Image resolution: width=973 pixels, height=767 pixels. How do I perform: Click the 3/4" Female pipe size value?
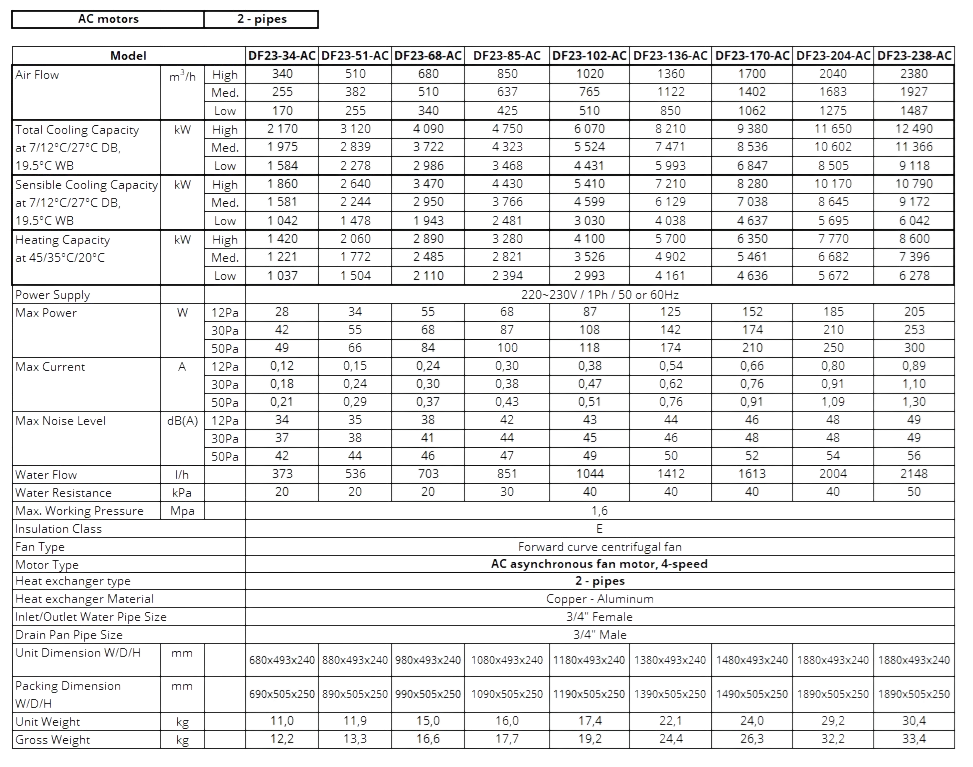[x=599, y=617]
